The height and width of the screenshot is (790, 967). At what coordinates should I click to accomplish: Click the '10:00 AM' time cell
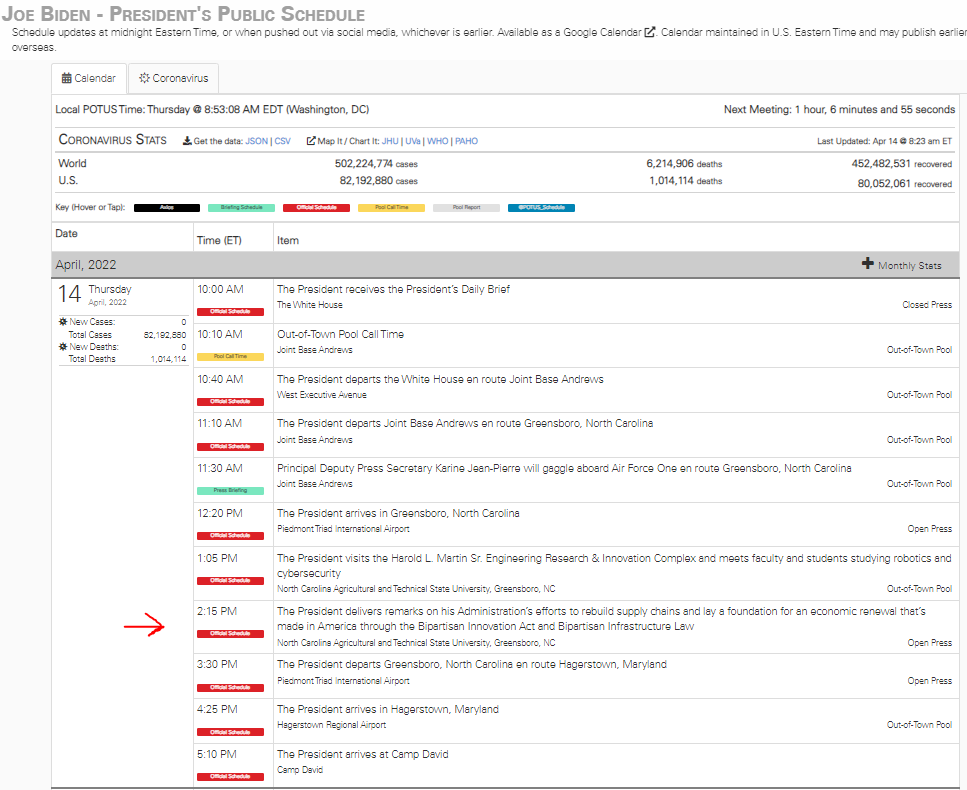(x=220, y=289)
